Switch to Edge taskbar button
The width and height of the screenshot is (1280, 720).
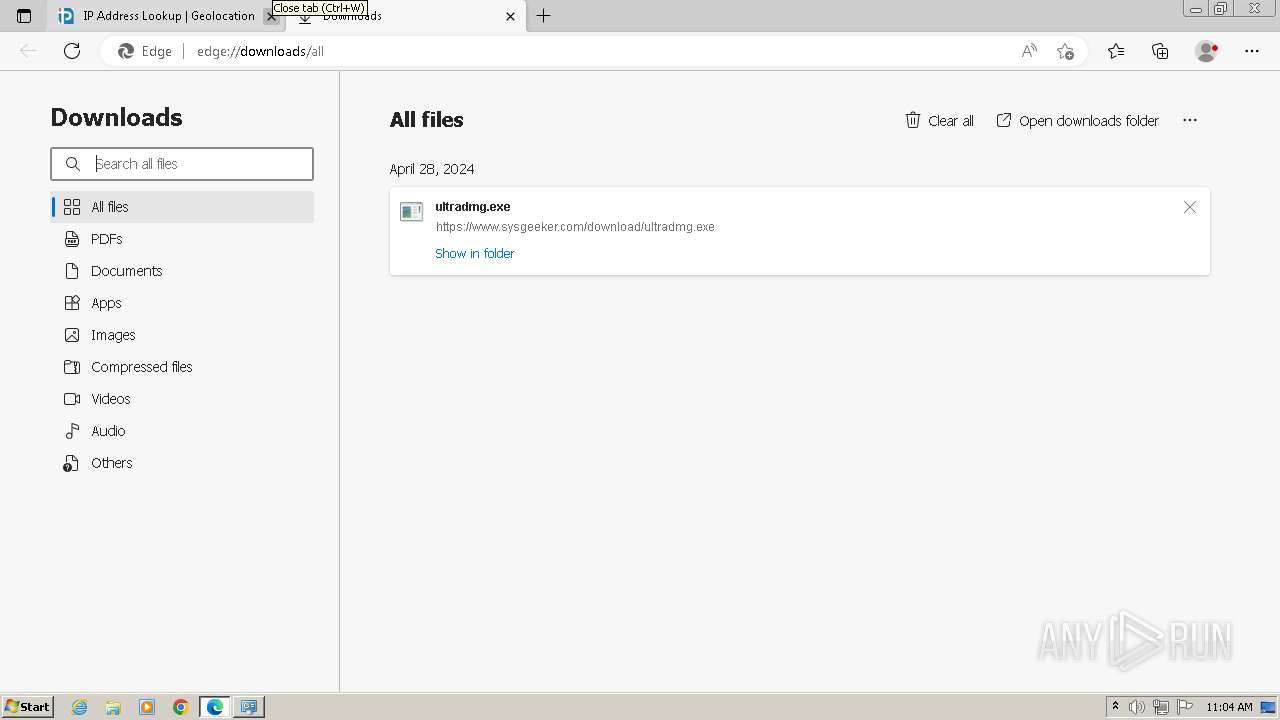click(215, 707)
